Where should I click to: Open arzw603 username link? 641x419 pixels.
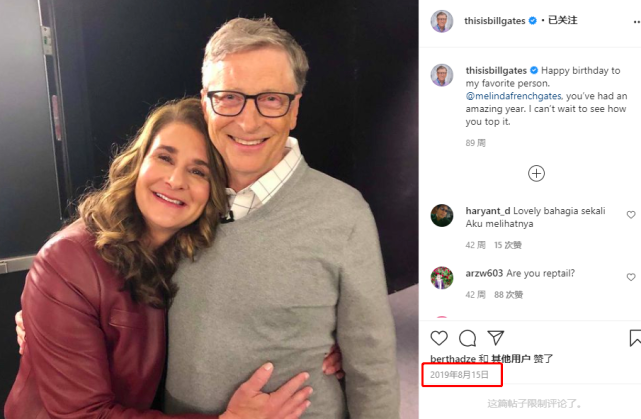[x=484, y=273]
